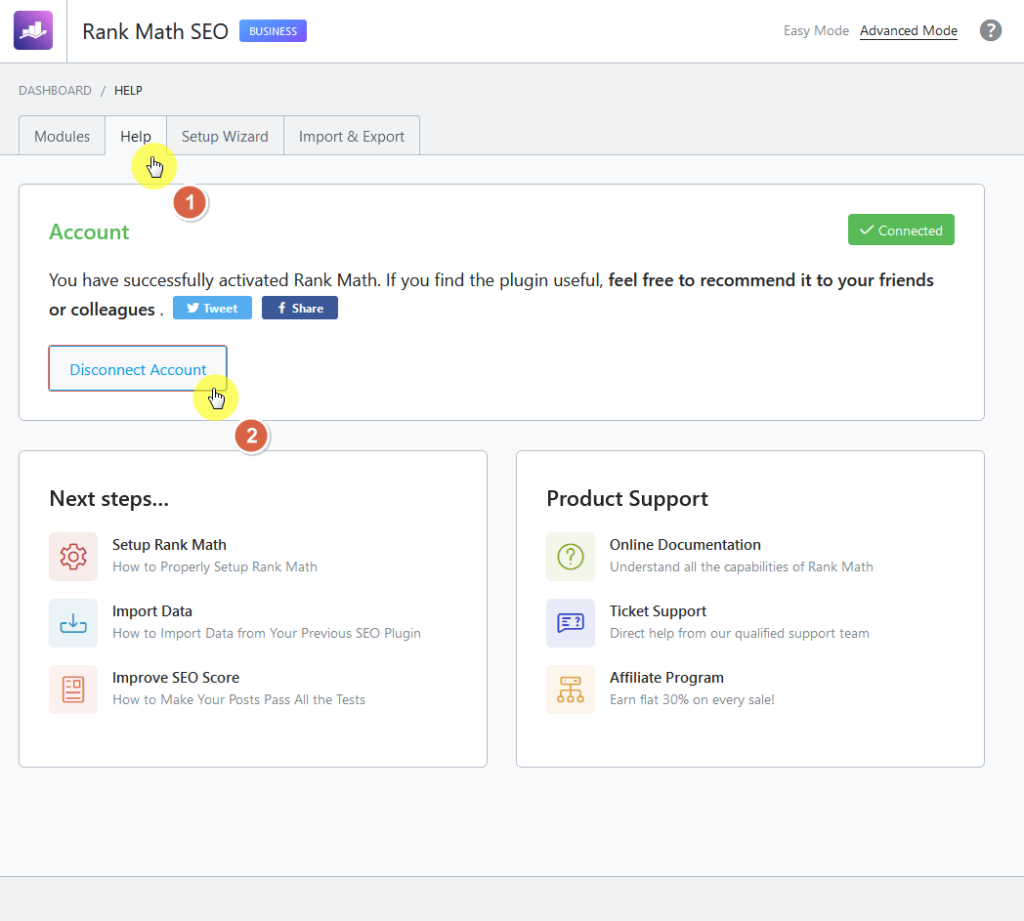Click the Ticket Support chat icon
The height and width of the screenshot is (921, 1024).
click(x=571, y=623)
